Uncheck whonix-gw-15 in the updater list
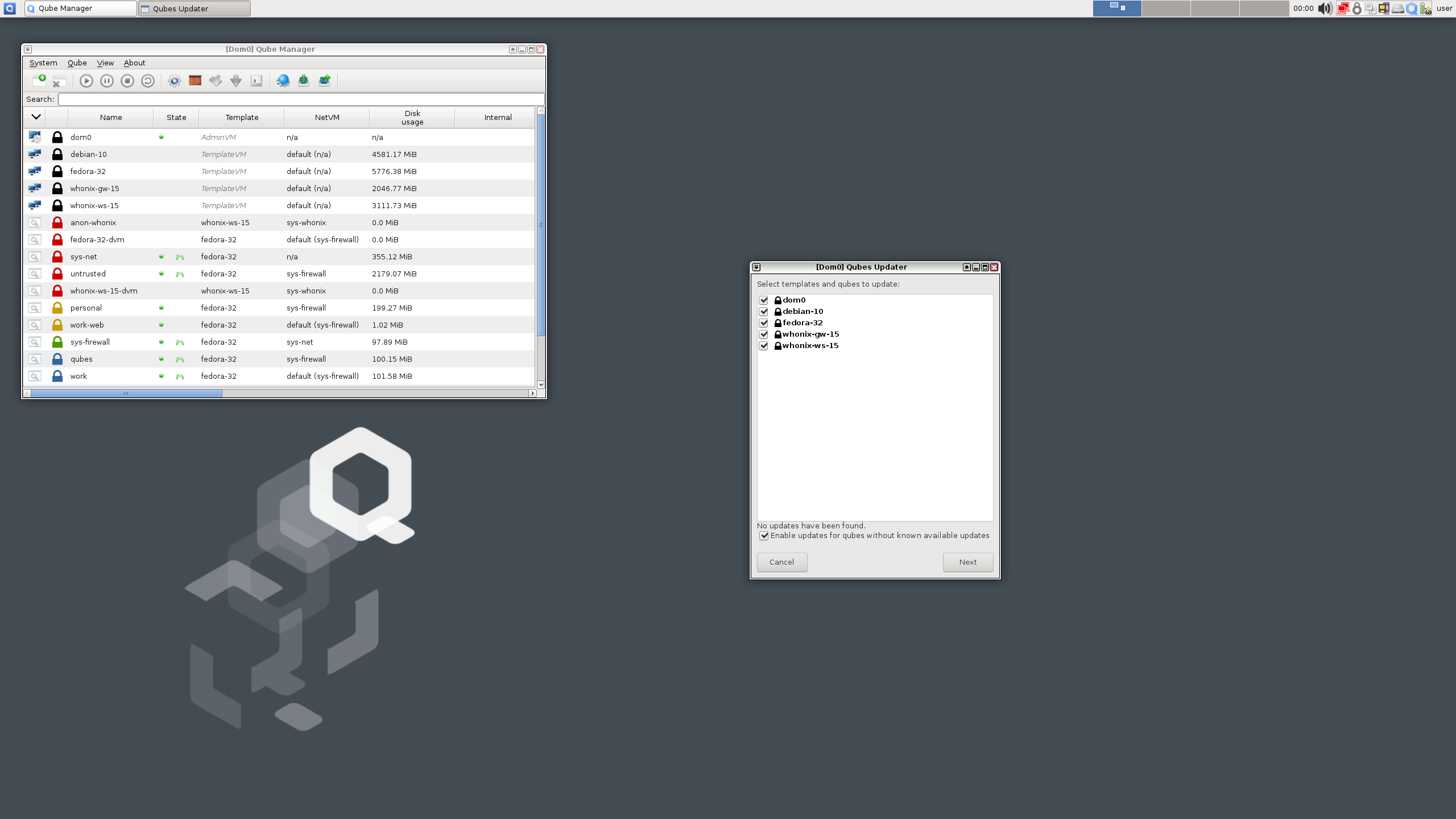This screenshot has height=819, width=1456. (764, 334)
